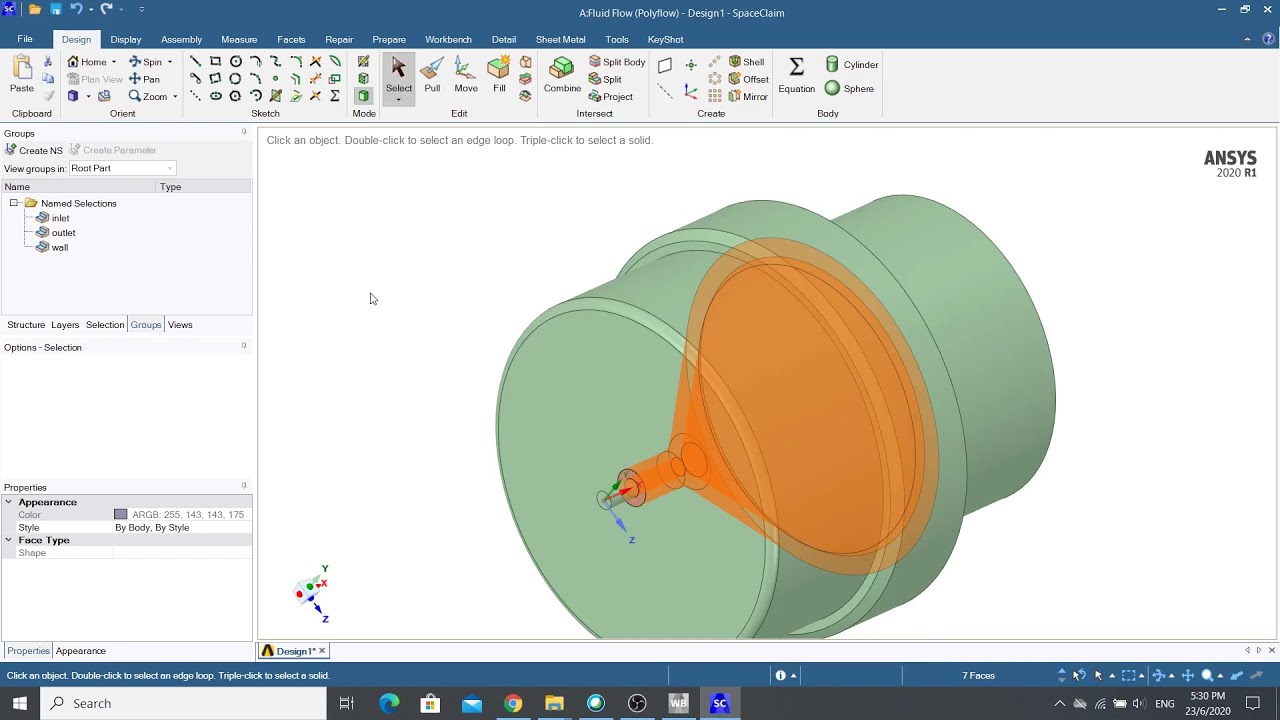Image resolution: width=1280 pixels, height=720 pixels.
Task: Close the Design1 document tab
Action: [322, 651]
